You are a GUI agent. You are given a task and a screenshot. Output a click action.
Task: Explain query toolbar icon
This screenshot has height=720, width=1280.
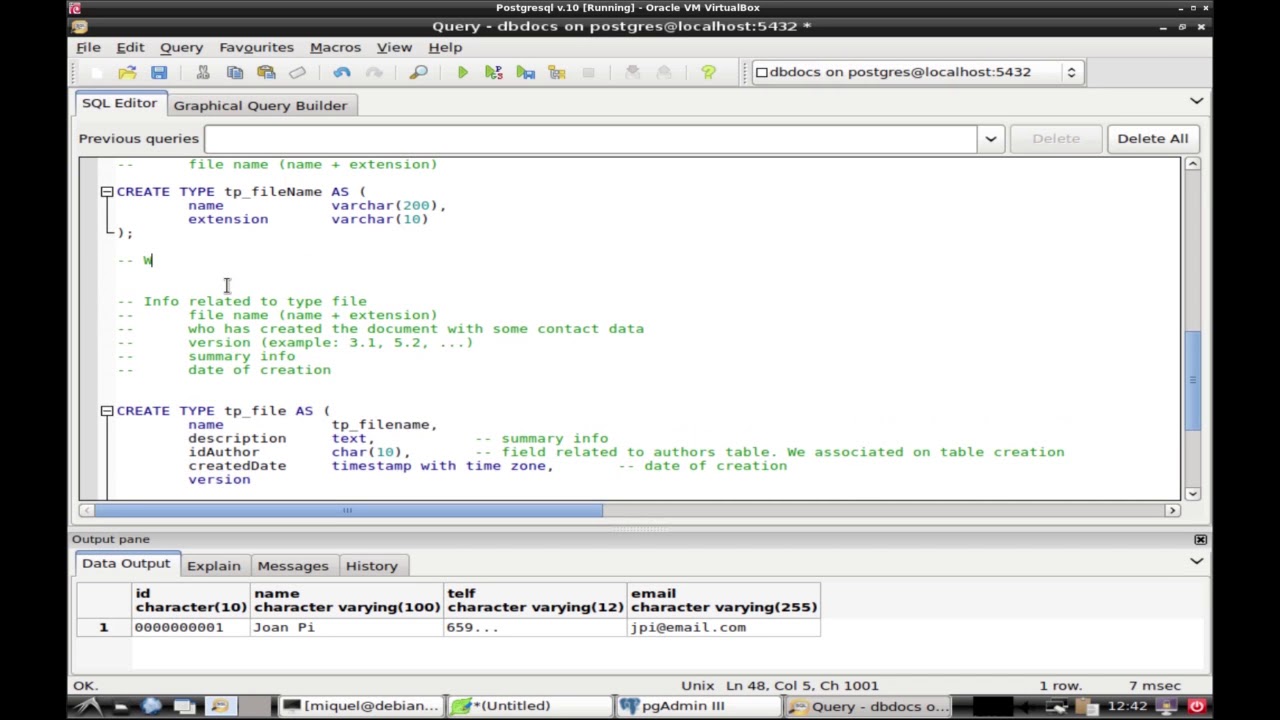[557, 72]
